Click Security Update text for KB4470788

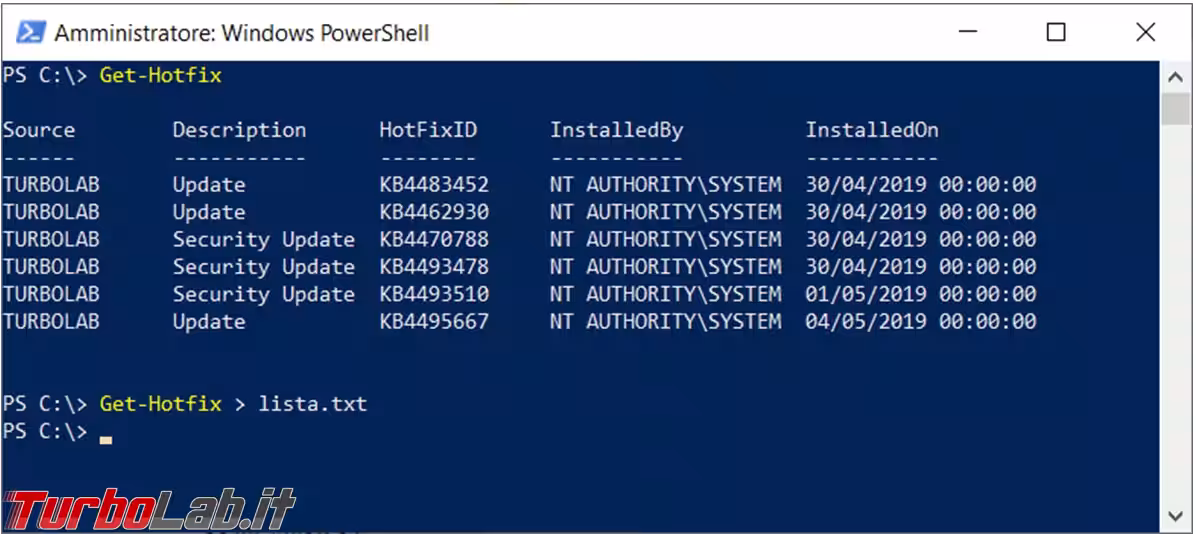tap(263, 240)
